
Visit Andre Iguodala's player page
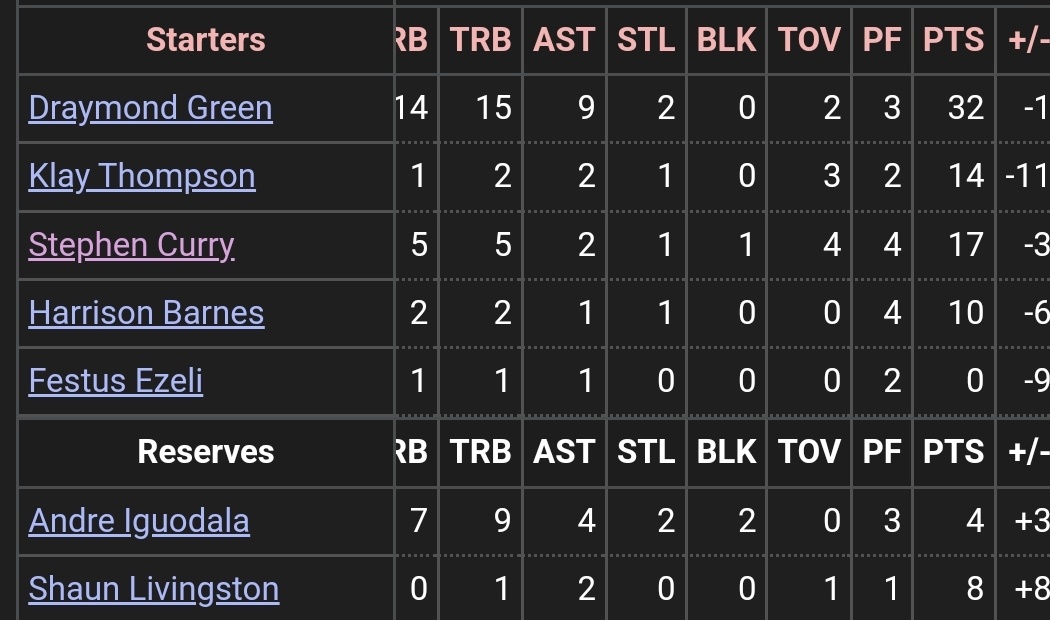(139, 521)
